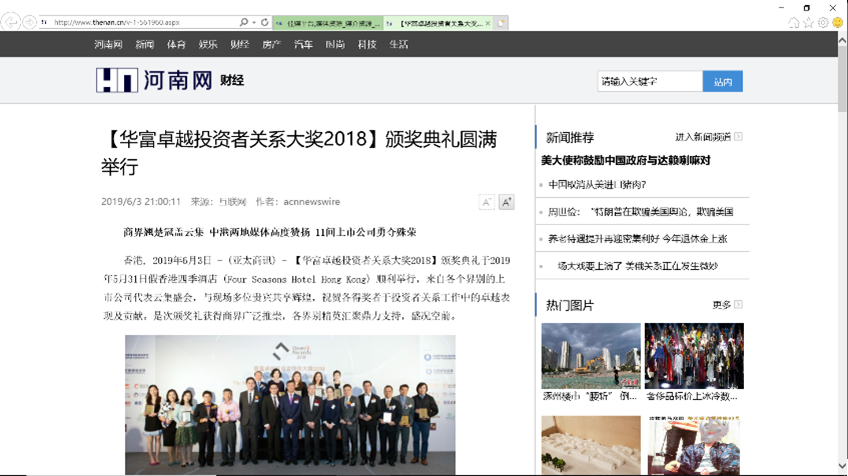Click the blue 站内 search button
The height and width of the screenshot is (476, 848).
723,81
